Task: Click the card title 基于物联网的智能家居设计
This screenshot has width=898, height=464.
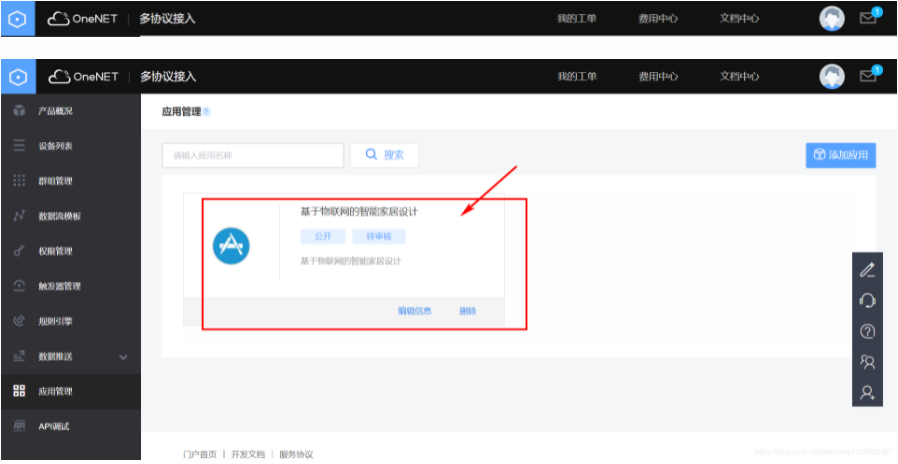Action: click(x=359, y=211)
